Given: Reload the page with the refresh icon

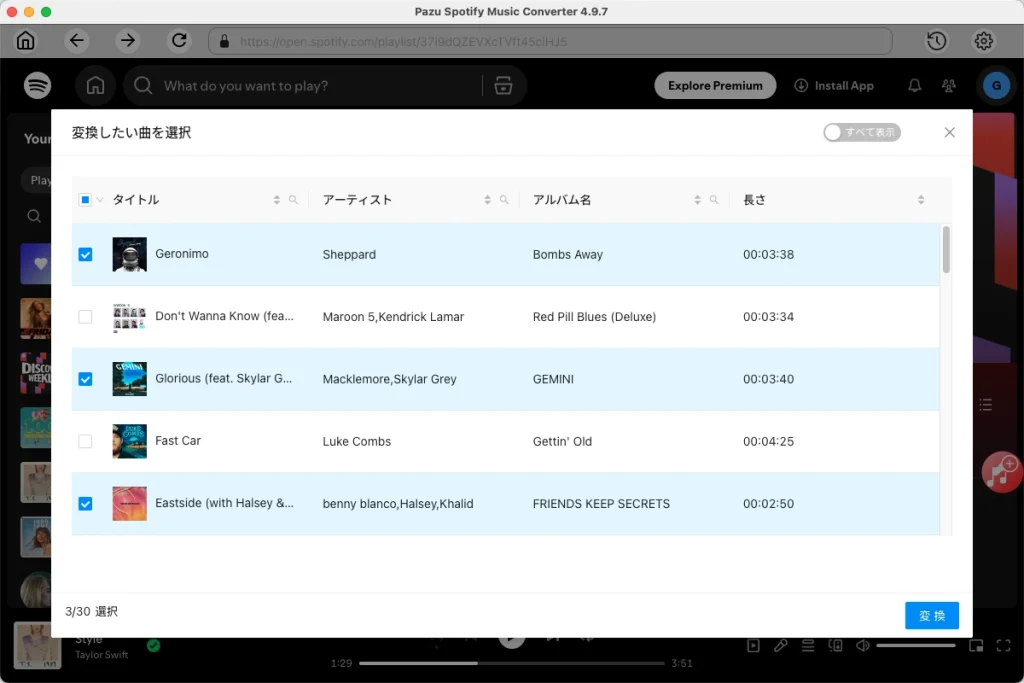Looking at the screenshot, I should (x=179, y=40).
